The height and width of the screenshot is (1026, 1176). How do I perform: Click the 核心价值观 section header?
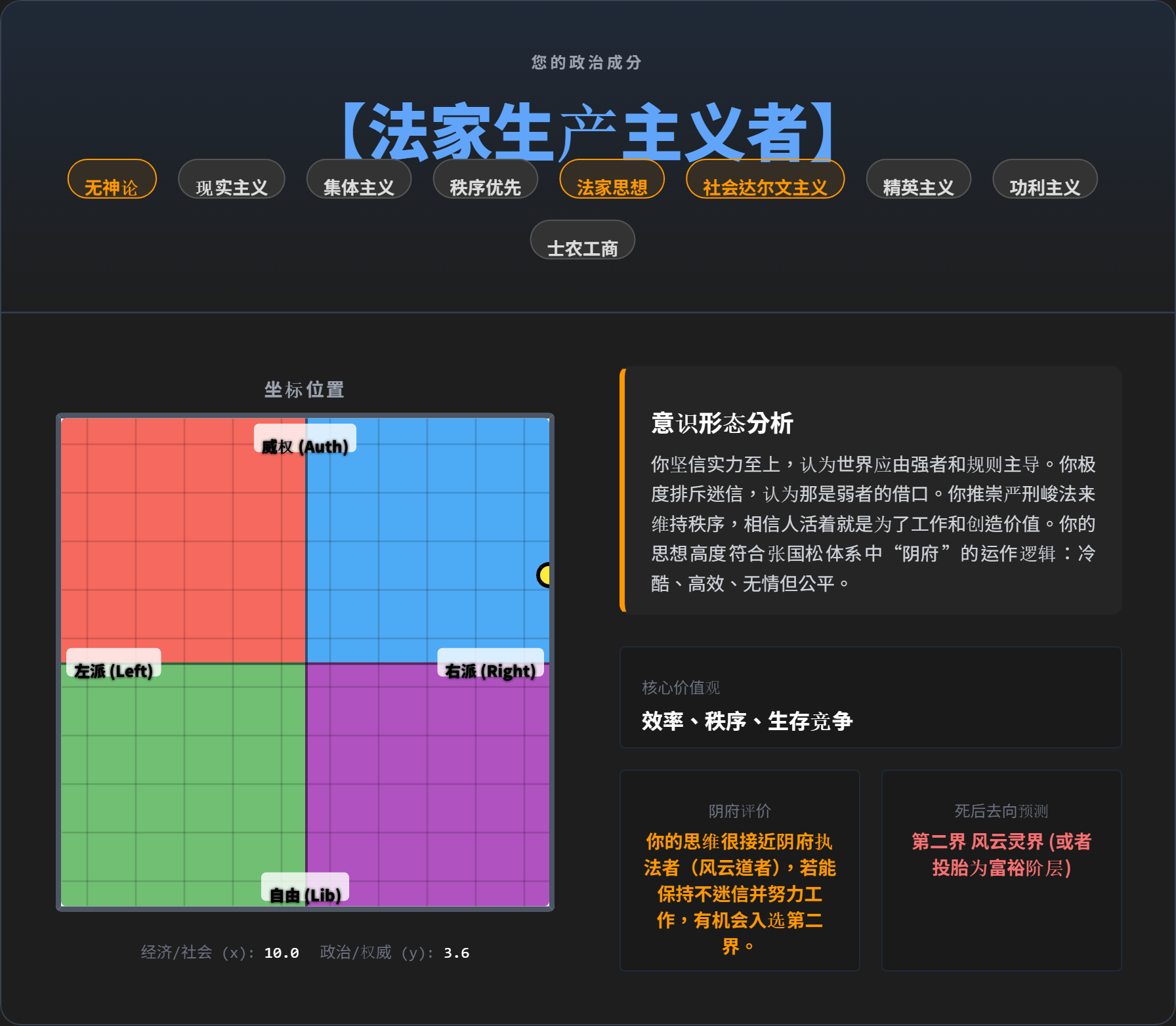pyautogui.click(x=680, y=687)
